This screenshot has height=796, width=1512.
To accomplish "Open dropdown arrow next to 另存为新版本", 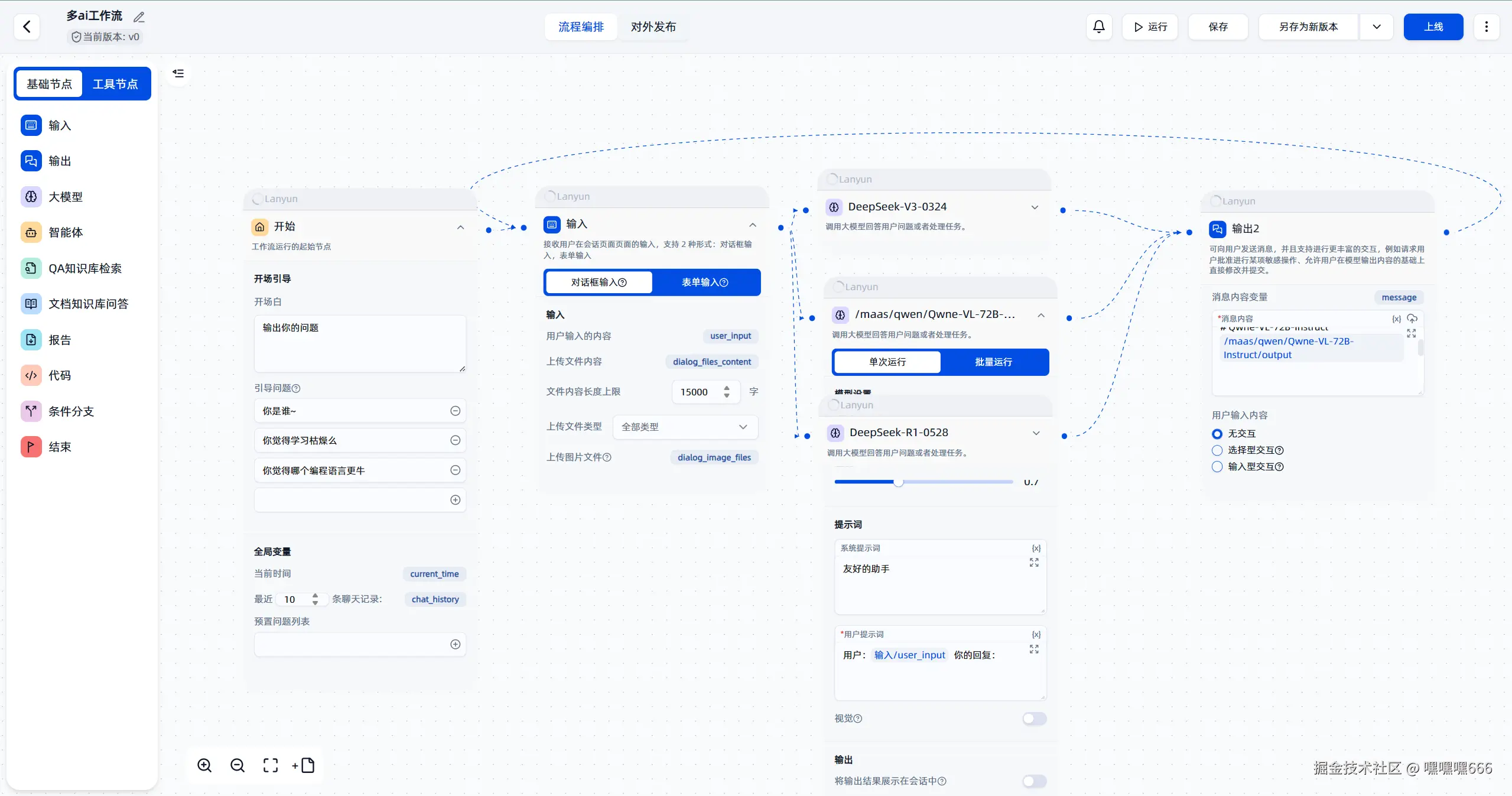I will pos(1376,27).
